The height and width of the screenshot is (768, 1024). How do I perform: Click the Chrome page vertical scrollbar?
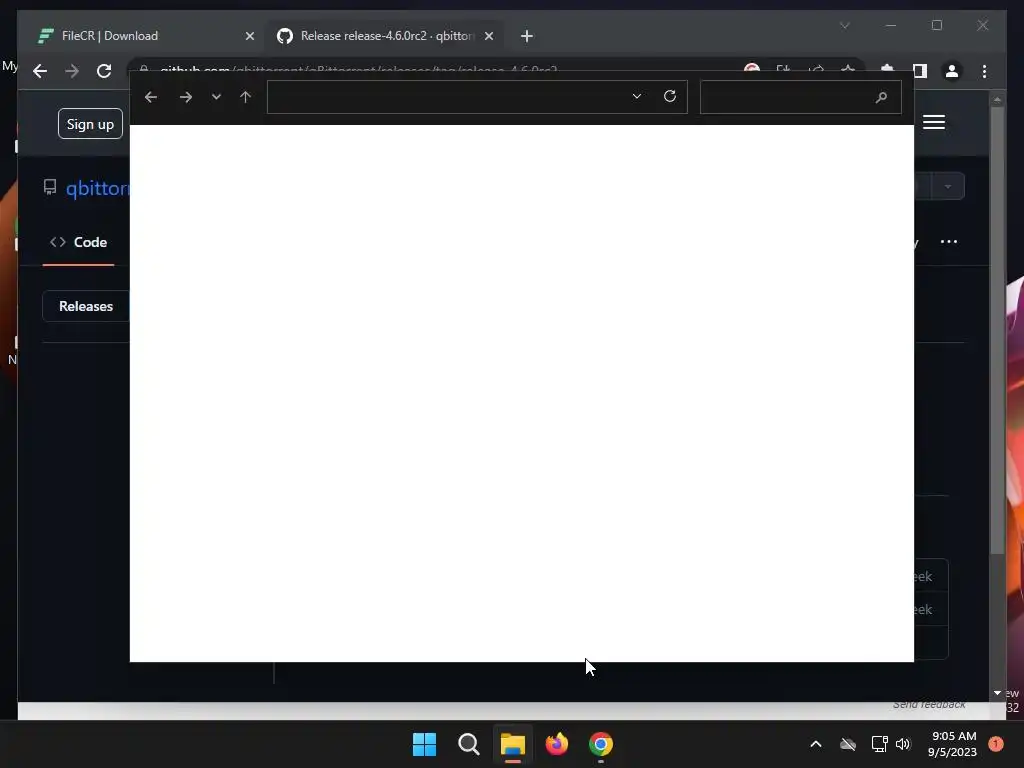[997, 330]
